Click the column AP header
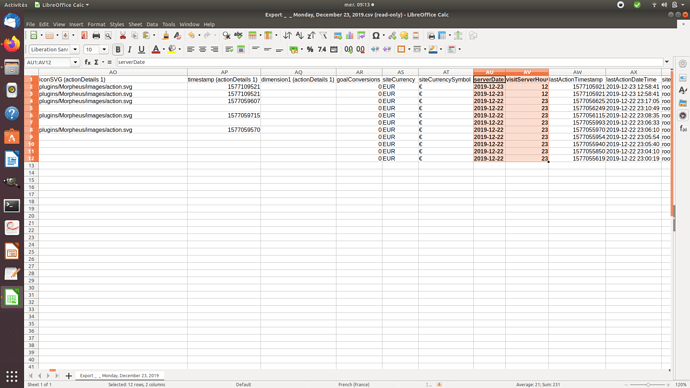690x388 pixels. (x=224, y=72)
